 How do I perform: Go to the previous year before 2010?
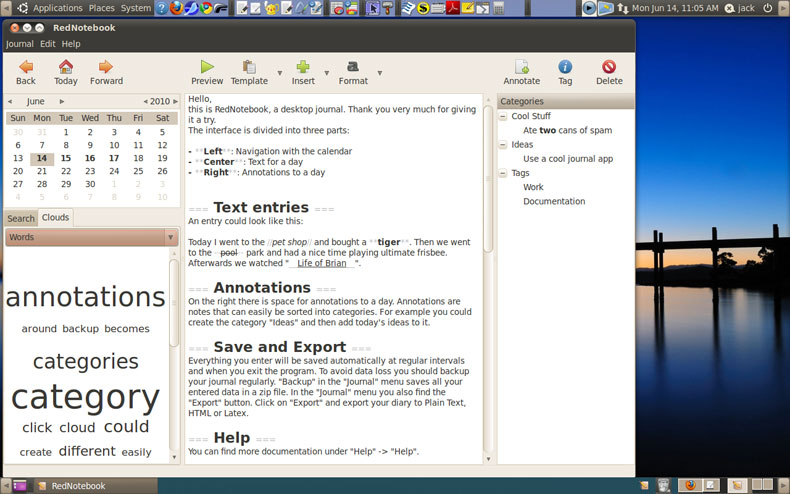pyautogui.click(x=146, y=101)
